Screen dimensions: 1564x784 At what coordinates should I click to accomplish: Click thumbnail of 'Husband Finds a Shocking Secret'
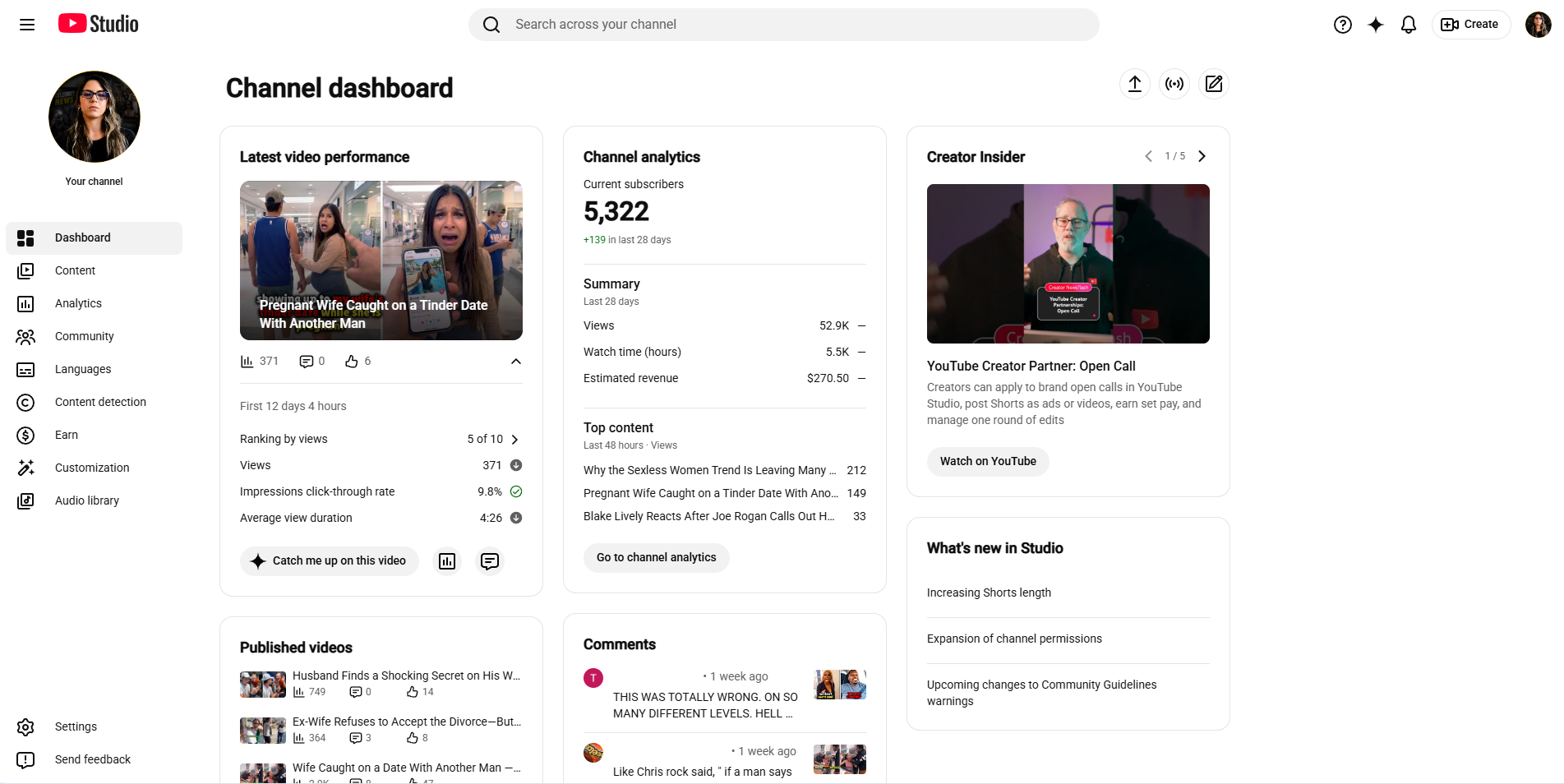pyautogui.click(x=263, y=685)
